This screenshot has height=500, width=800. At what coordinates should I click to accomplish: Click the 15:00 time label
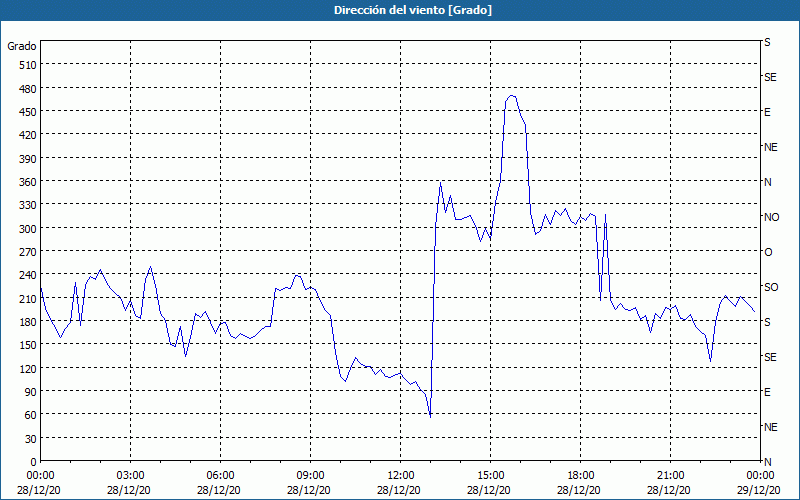point(491,476)
